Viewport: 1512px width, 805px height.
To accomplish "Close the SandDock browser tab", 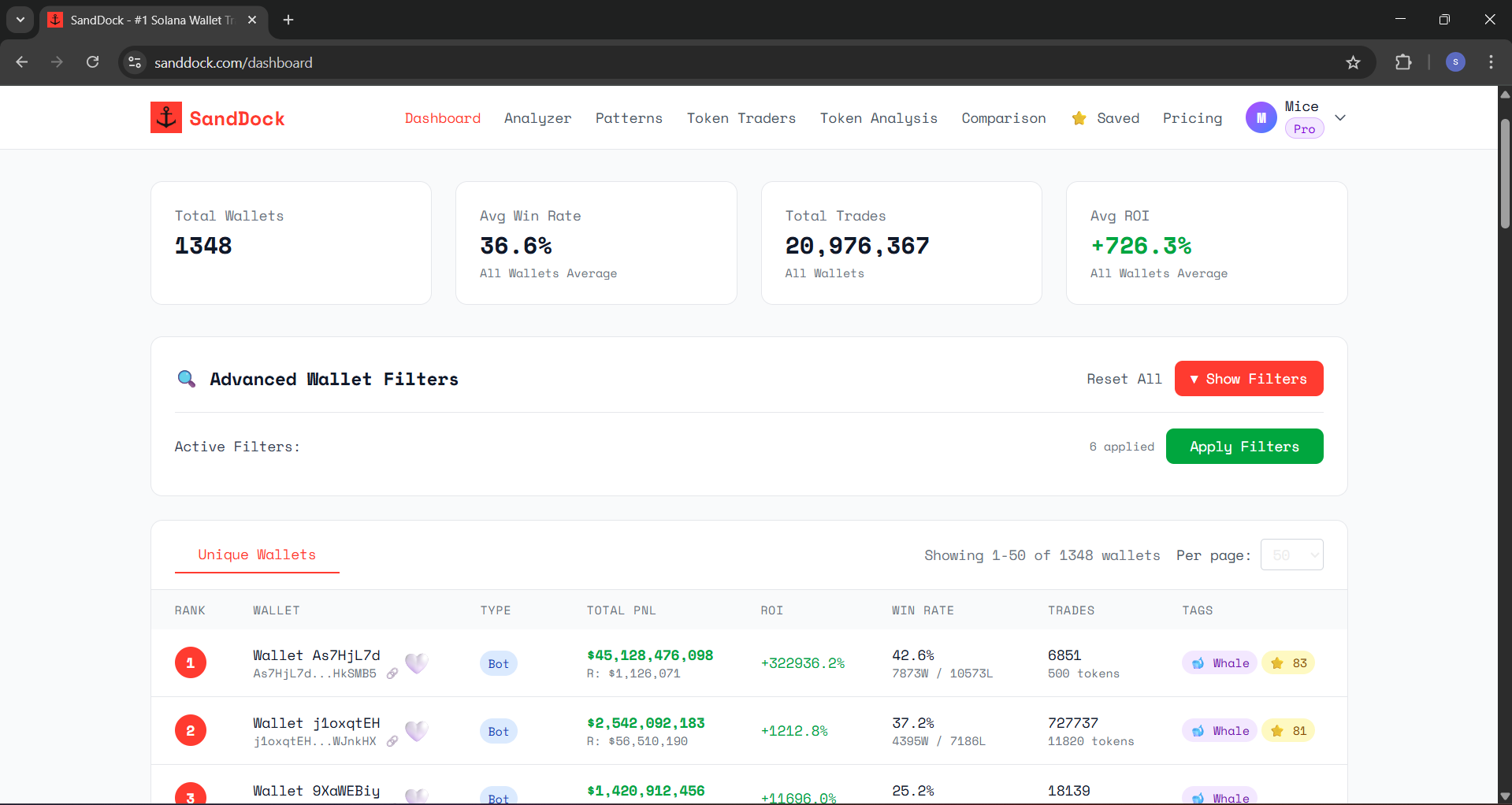I will tap(252, 20).
